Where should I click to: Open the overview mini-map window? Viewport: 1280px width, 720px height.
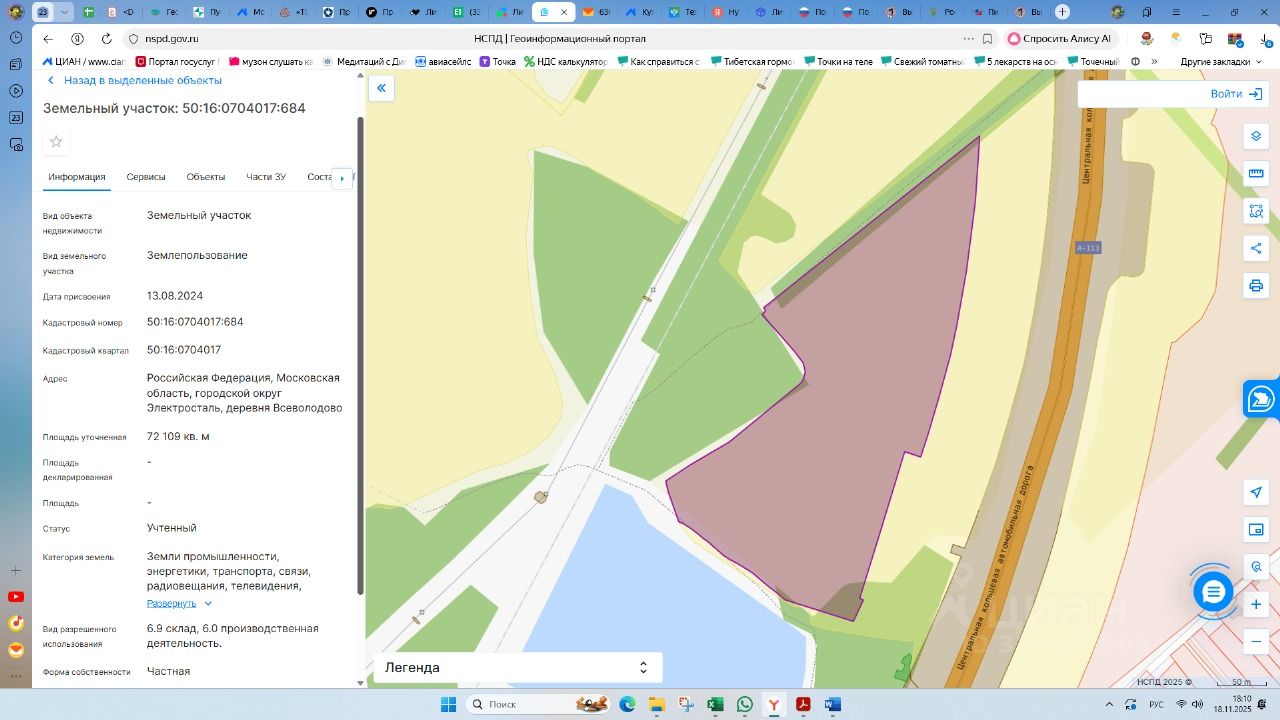click(x=1256, y=529)
